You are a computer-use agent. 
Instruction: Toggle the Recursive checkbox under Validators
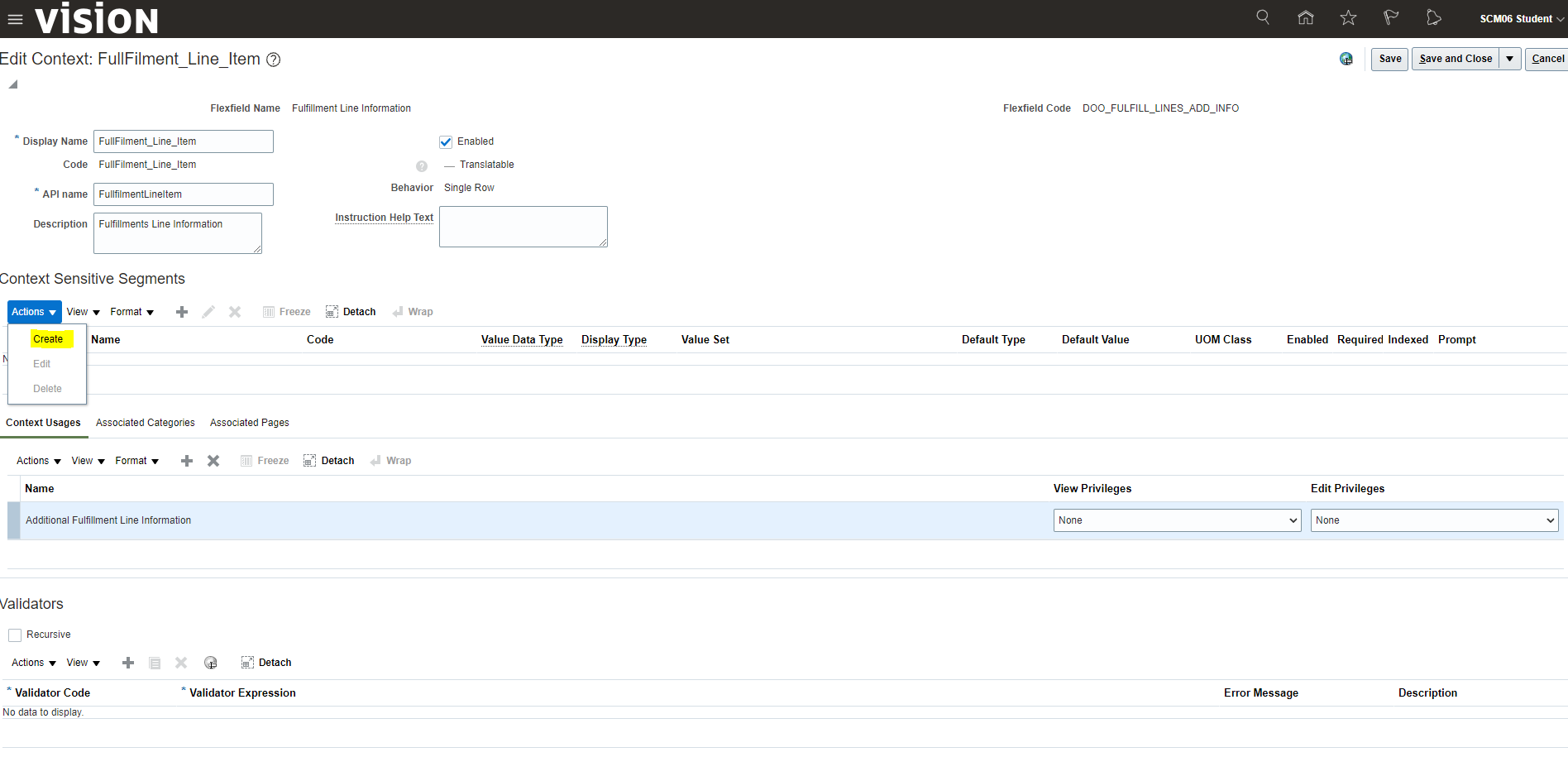(x=15, y=635)
